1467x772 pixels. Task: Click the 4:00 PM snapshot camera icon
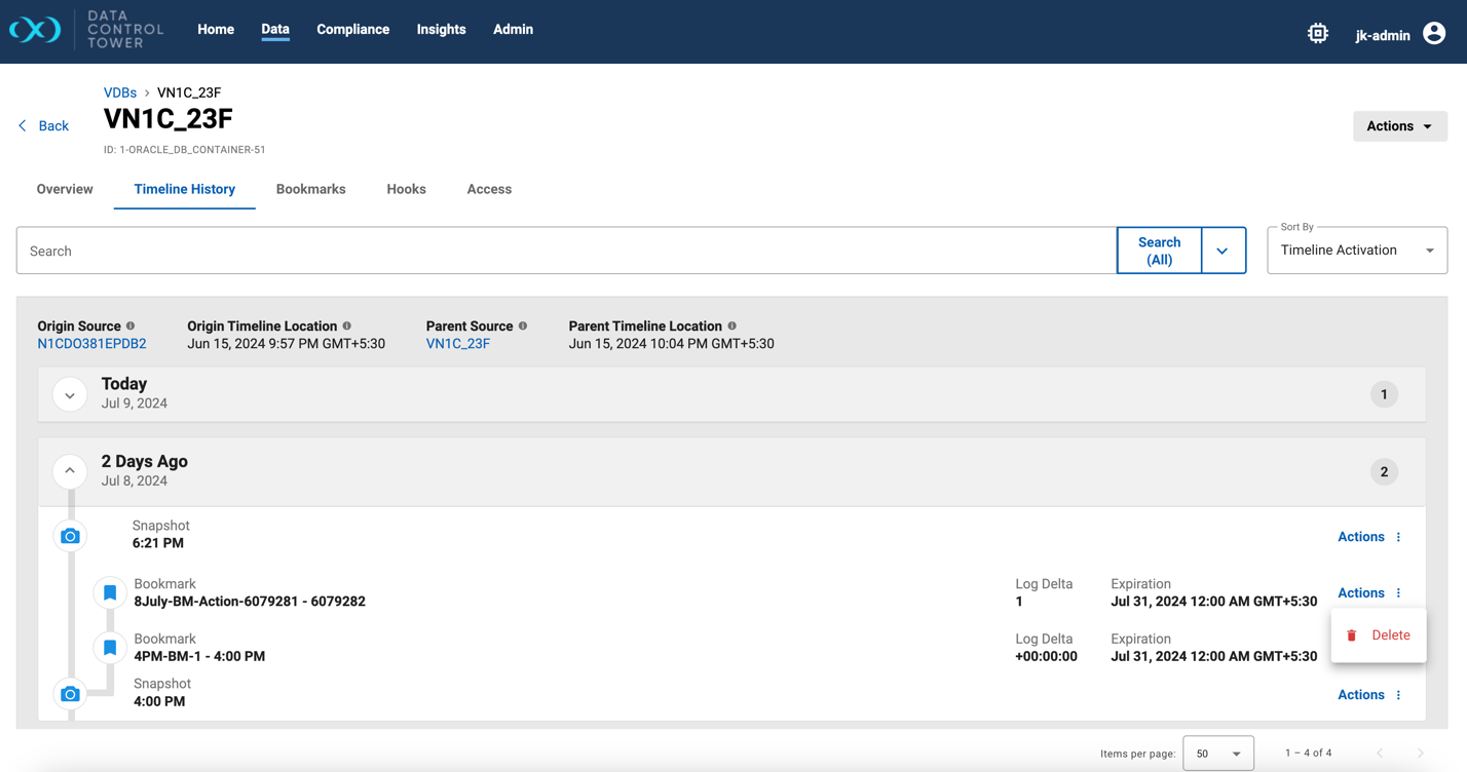point(70,693)
